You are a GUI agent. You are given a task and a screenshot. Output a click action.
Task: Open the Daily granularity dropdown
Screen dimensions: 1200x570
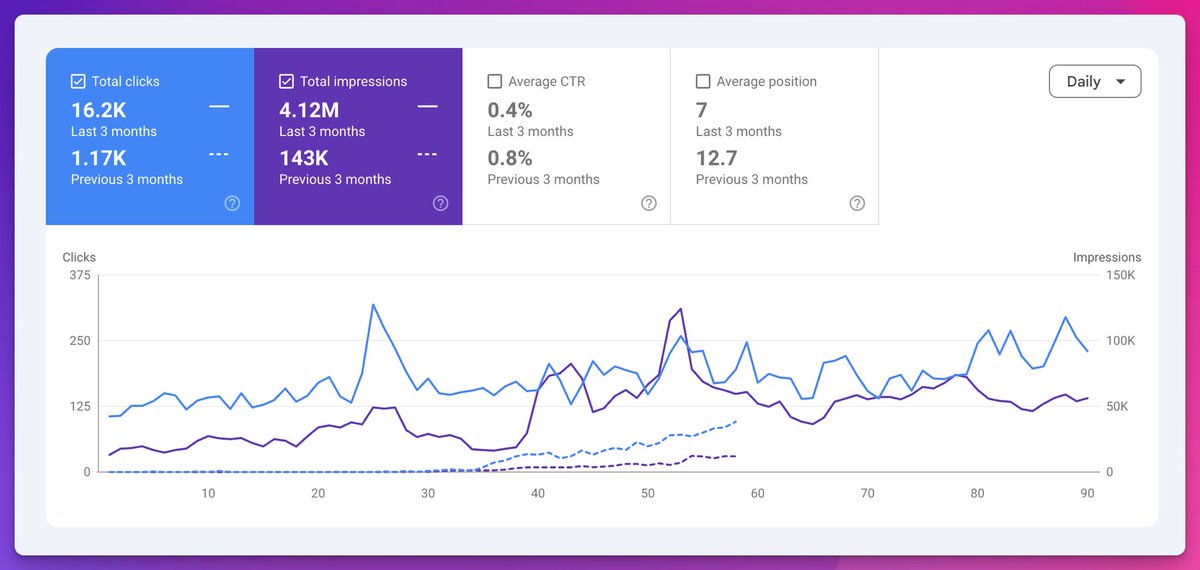1095,82
